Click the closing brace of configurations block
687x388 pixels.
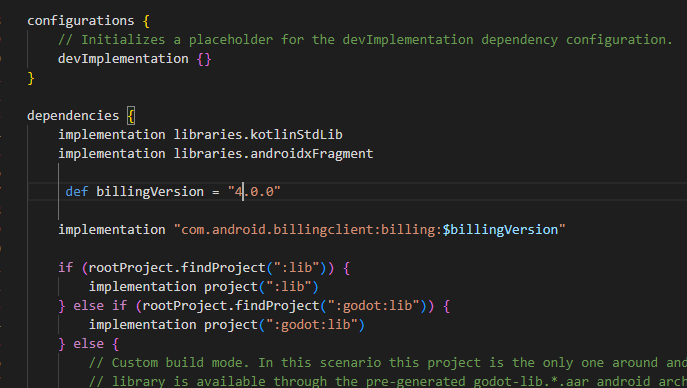31,78
